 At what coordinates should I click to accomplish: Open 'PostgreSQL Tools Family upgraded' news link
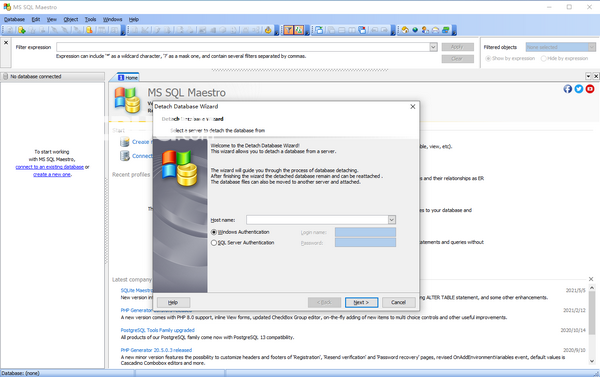point(158,330)
